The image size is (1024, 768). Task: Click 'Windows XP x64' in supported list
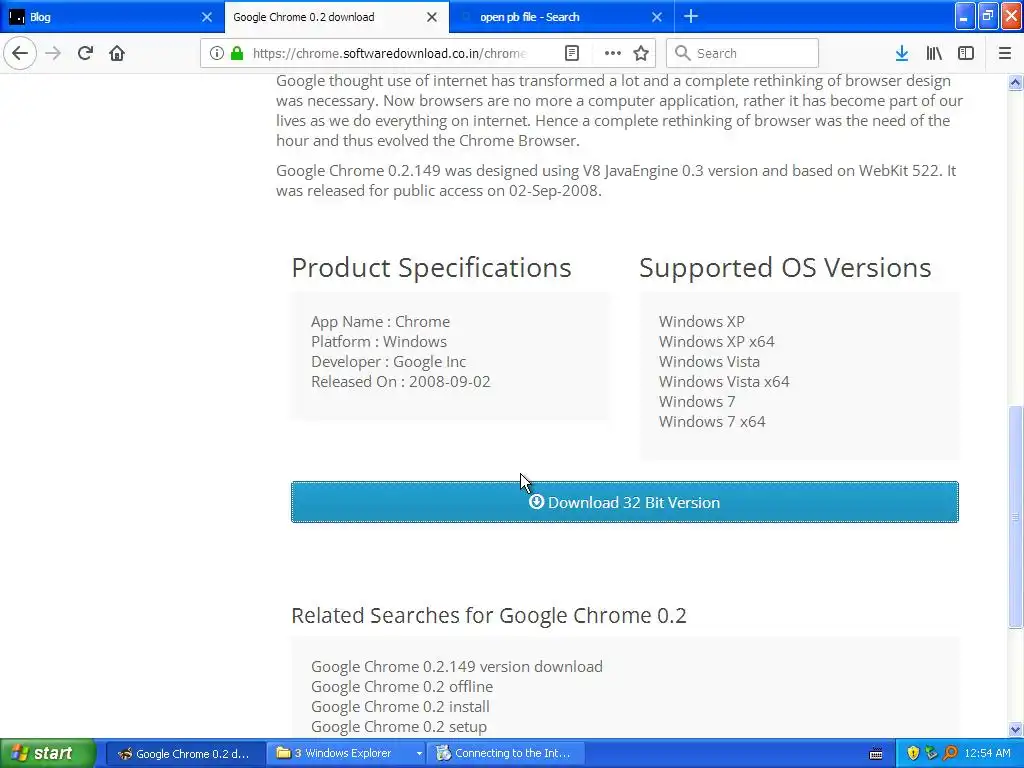pos(716,342)
